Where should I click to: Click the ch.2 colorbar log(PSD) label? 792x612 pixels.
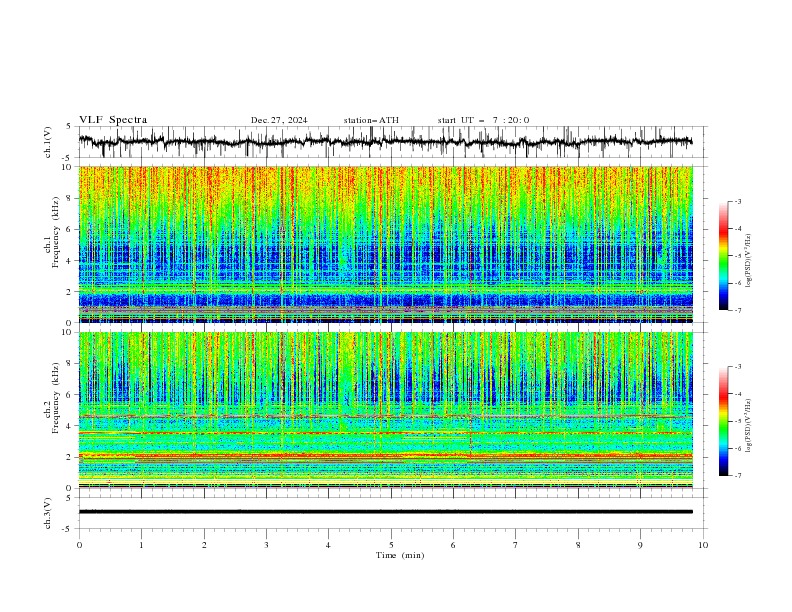(x=749, y=425)
